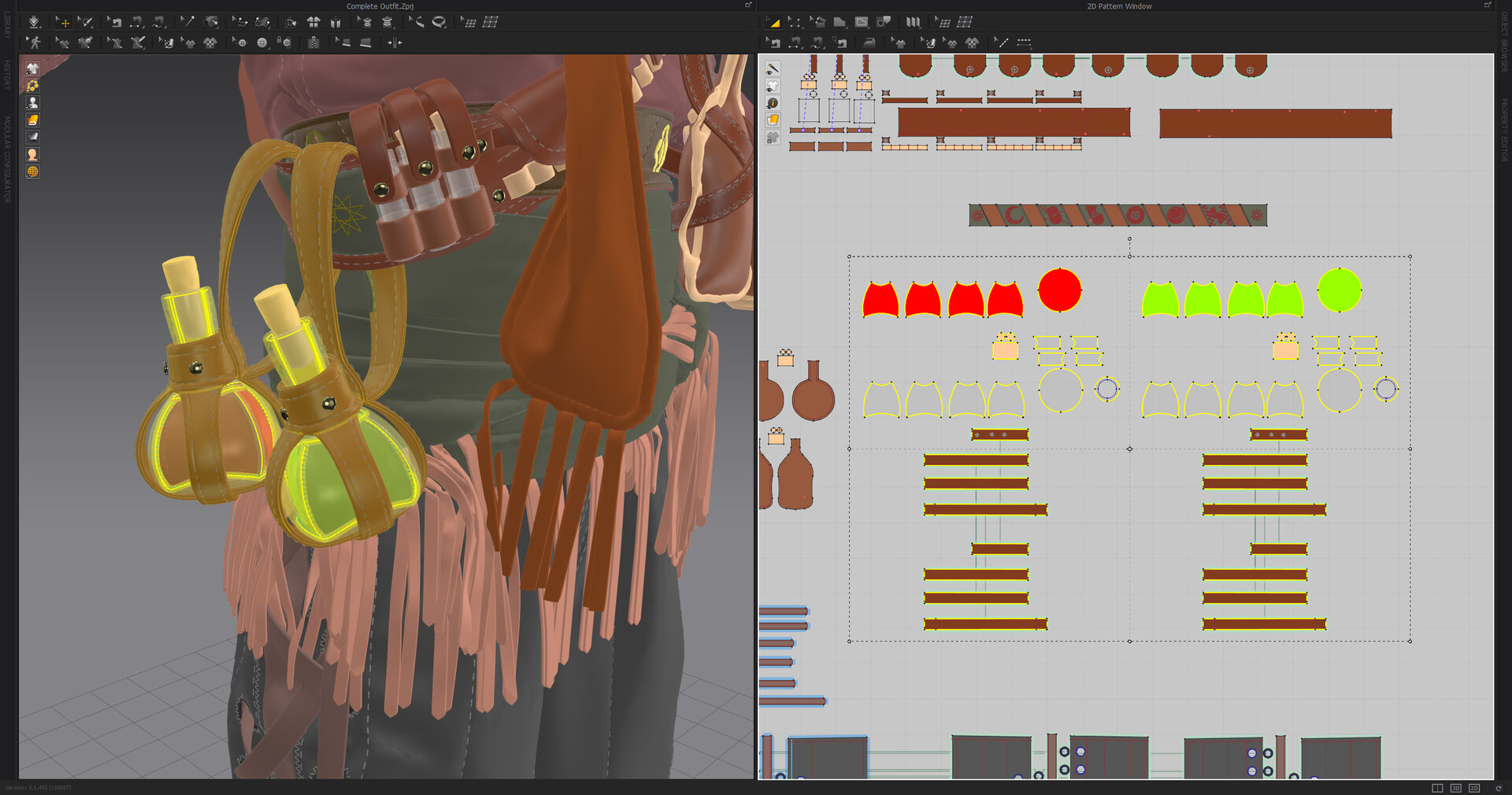The height and width of the screenshot is (795, 1512).
Task: Toggle garment display in 3D viewport sidebar
Action: pos(32,68)
